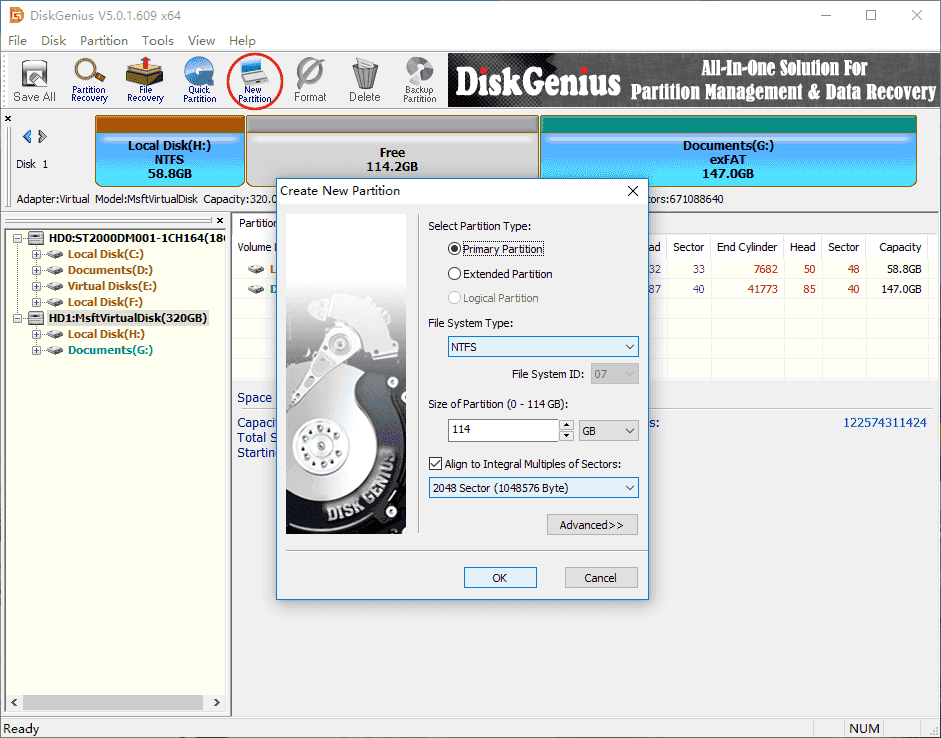Open the File System ID dropdown
This screenshot has width=941, height=738.
pyautogui.click(x=615, y=374)
